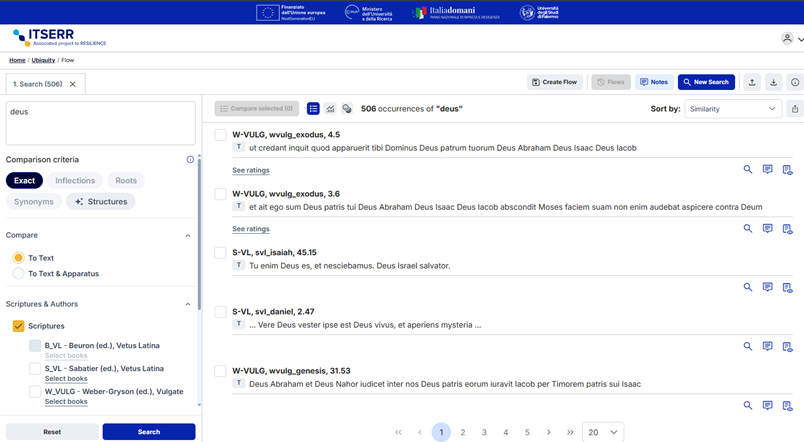Click the upload icon in top toolbar
The height and width of the screenshot is (442, 804).
tap(752, 82)
